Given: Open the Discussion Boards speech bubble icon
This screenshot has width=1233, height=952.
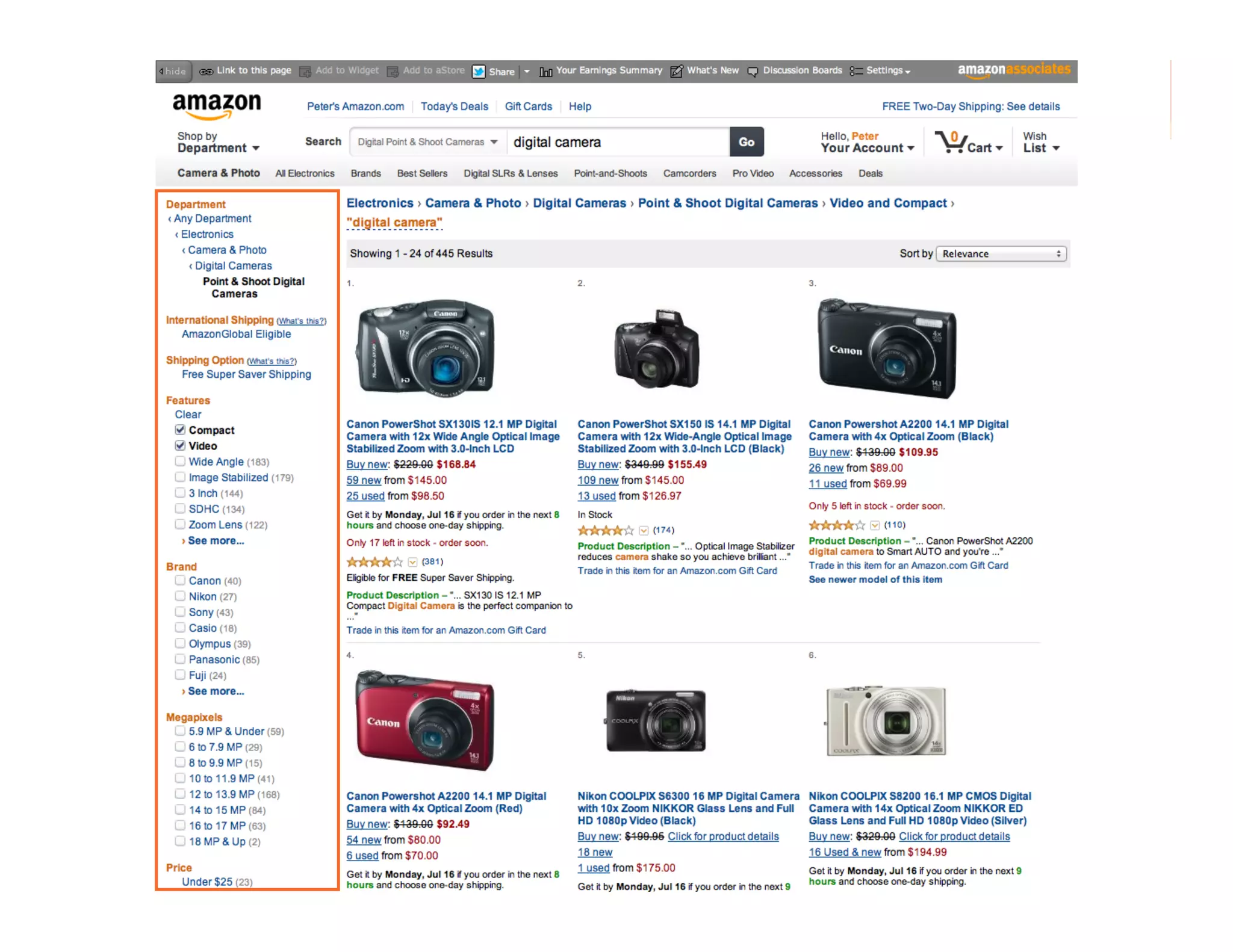Looking at the screenshot, I should tap(753, 72).
